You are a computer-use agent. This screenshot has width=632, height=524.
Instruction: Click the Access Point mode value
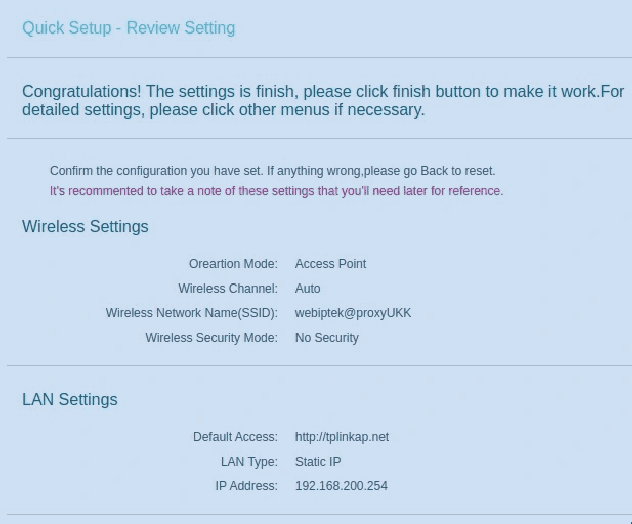tap(330, 264)
